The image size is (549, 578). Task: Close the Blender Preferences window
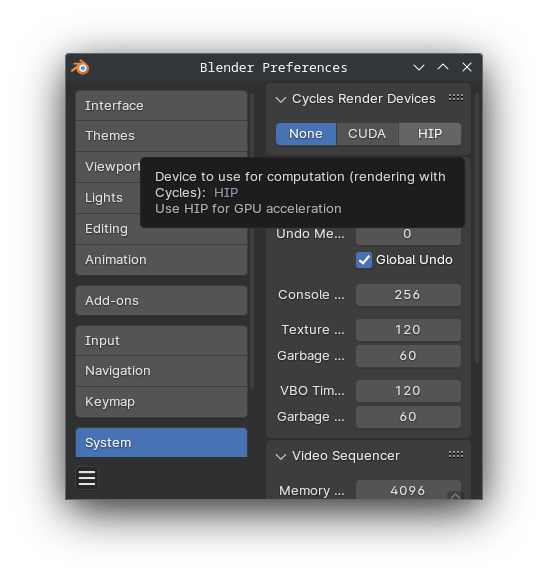point(467,67)
